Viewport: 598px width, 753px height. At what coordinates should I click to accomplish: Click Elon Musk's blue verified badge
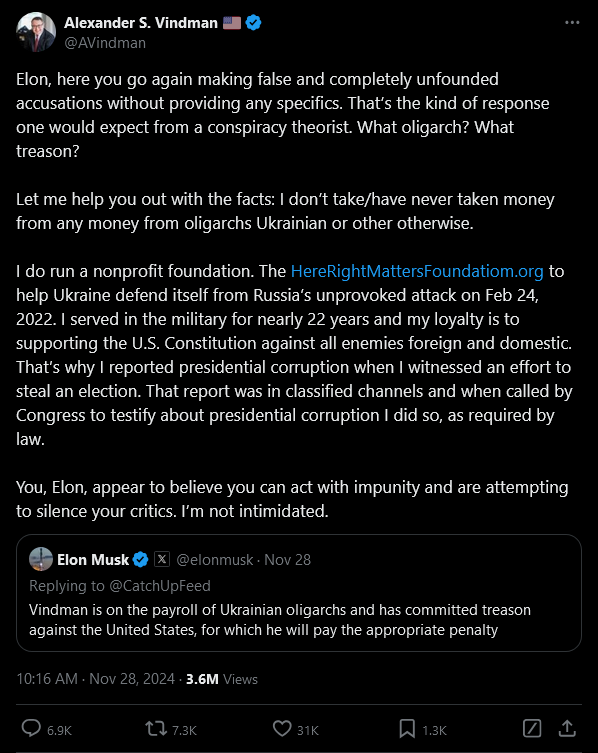[x=140, y=559]
